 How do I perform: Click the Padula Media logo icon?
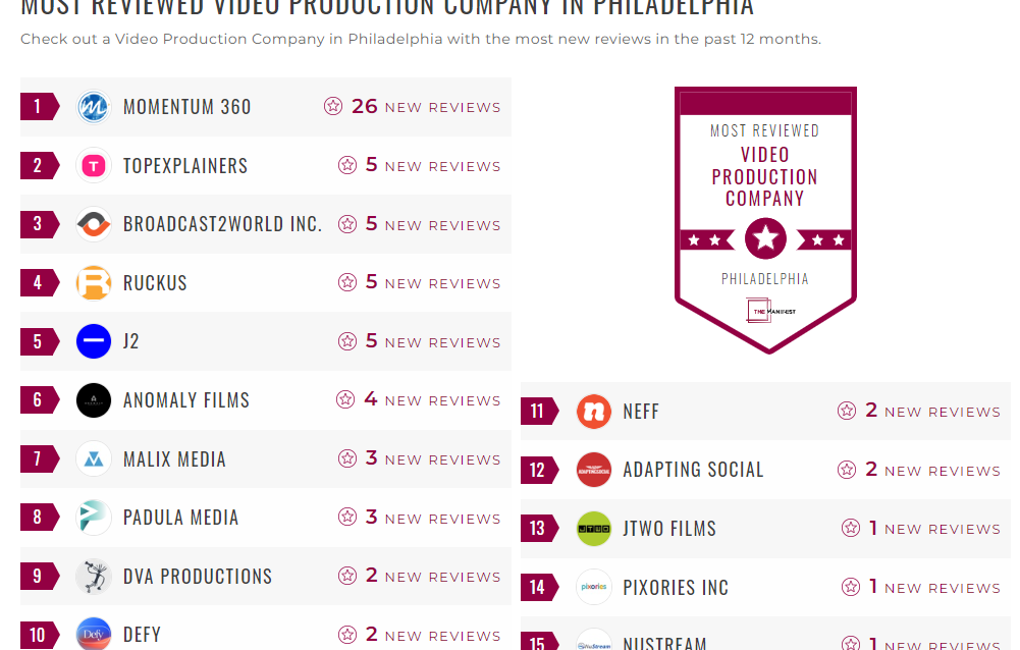tap(93, 517)
